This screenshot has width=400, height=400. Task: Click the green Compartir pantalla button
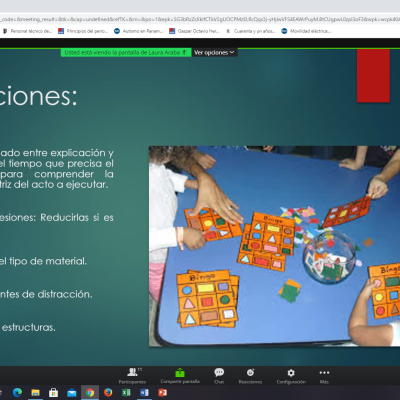tap(180, 376)
